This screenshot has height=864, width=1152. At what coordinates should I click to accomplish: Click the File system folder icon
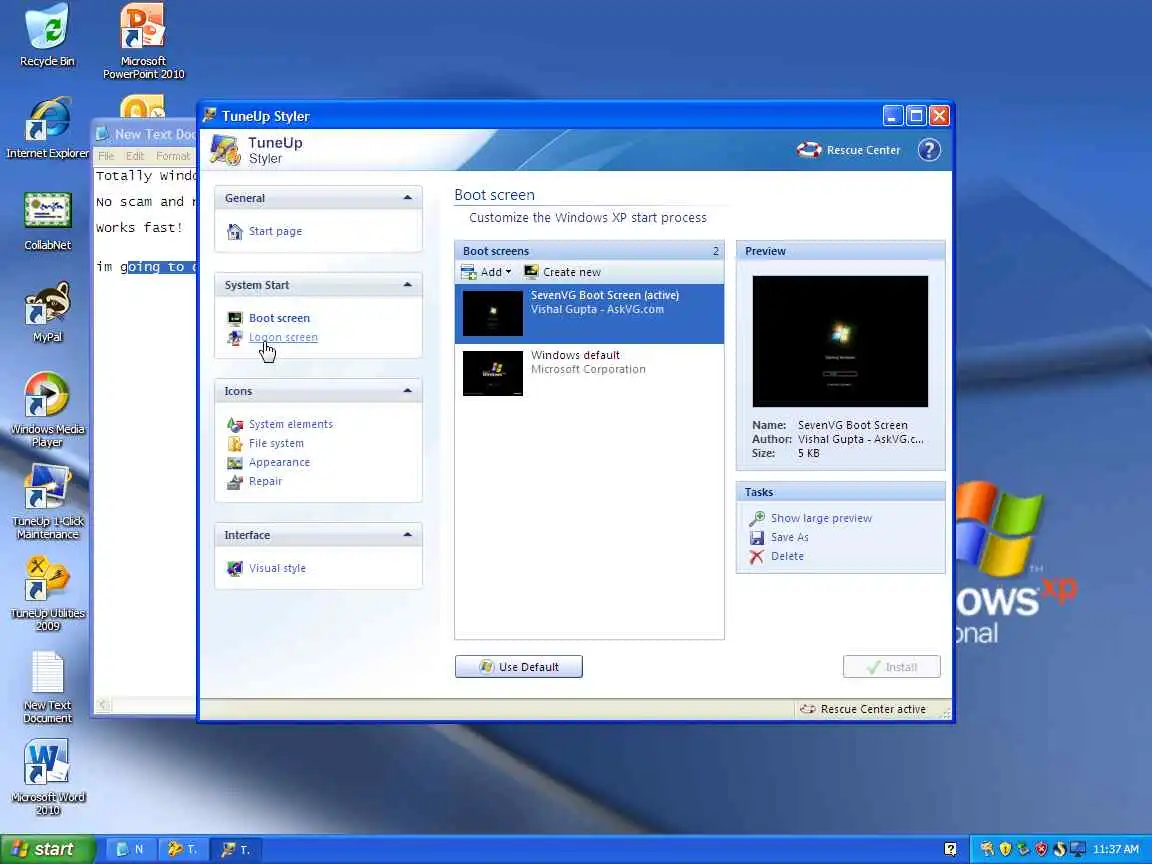pos(235,443)
